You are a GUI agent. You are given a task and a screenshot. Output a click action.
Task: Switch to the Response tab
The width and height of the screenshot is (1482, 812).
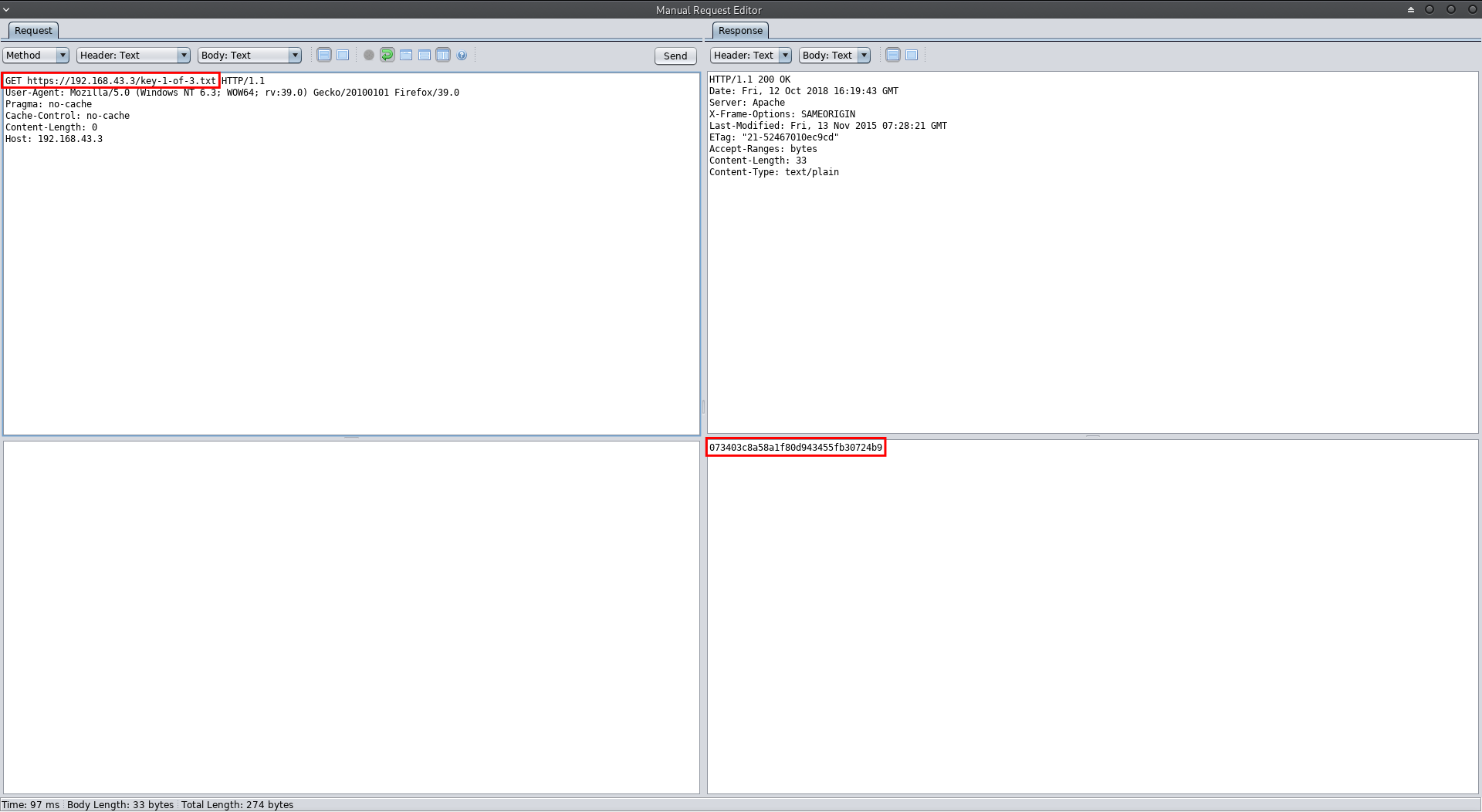740,30
